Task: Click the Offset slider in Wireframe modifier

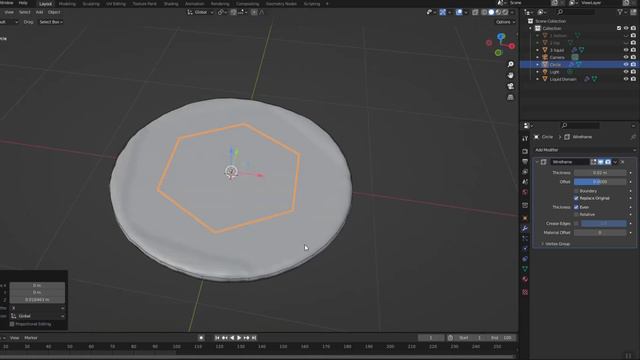Action: coord(600,182)
